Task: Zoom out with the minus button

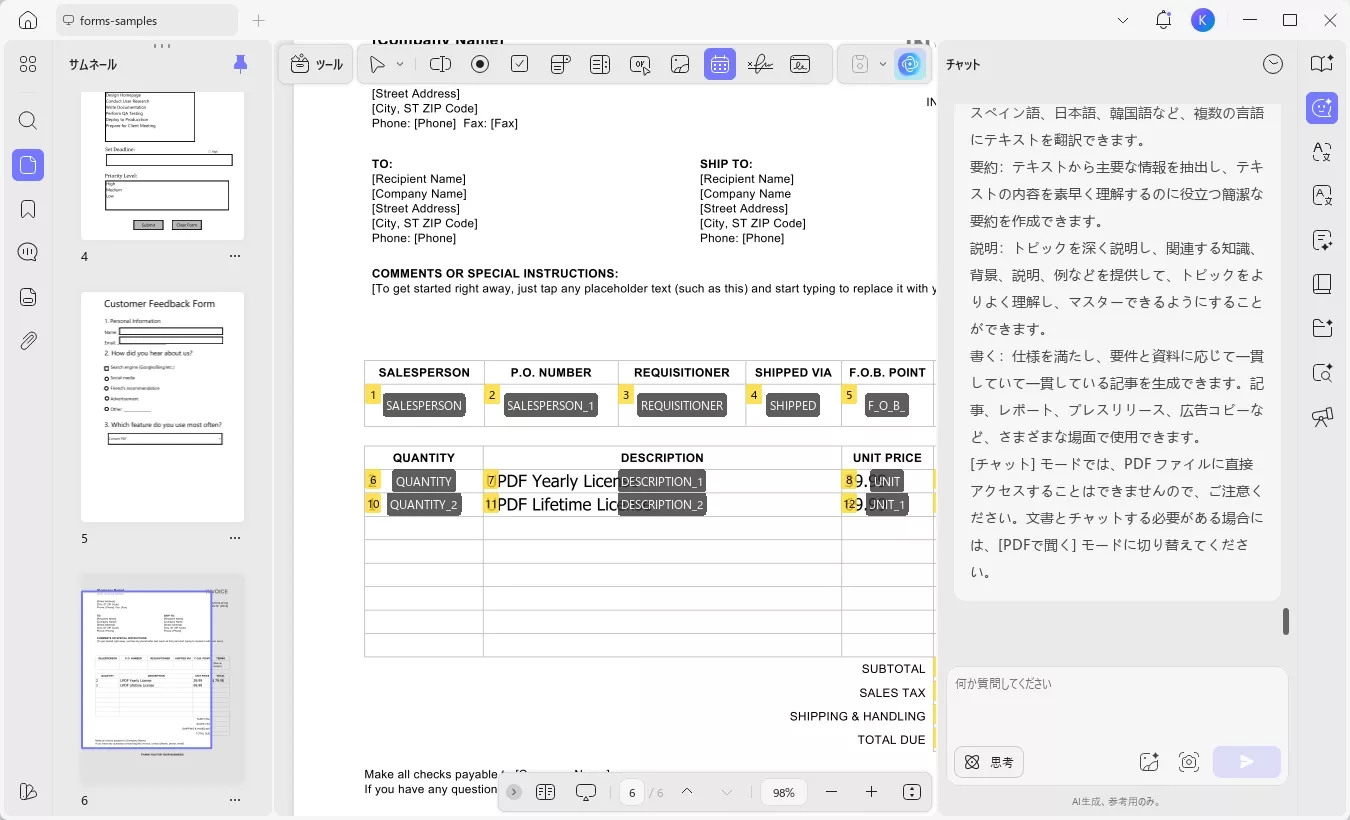Action: [831, 792]
